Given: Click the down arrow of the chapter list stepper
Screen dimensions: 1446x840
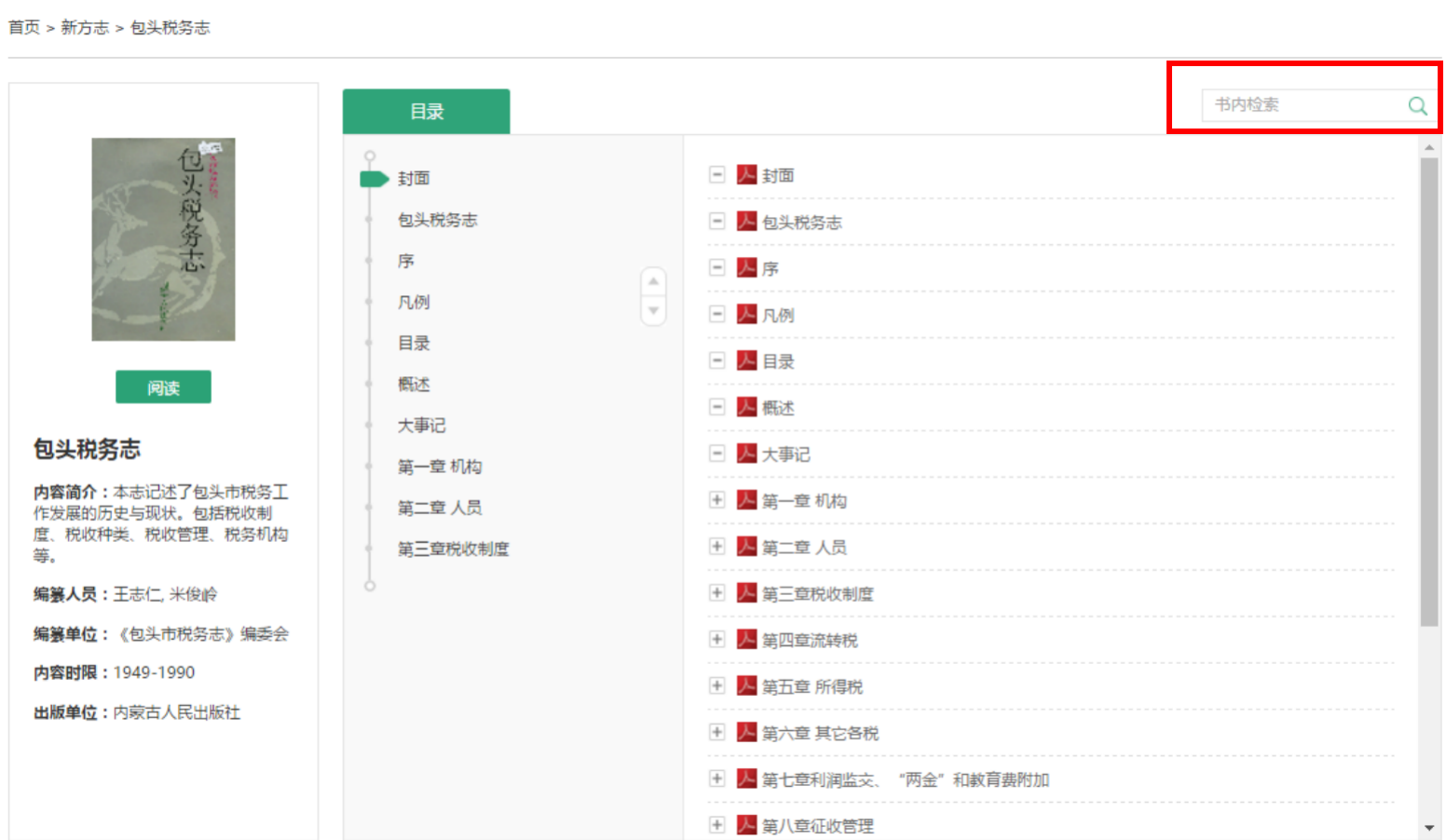Looking at the screenshot, I should [x=653, y=311].
